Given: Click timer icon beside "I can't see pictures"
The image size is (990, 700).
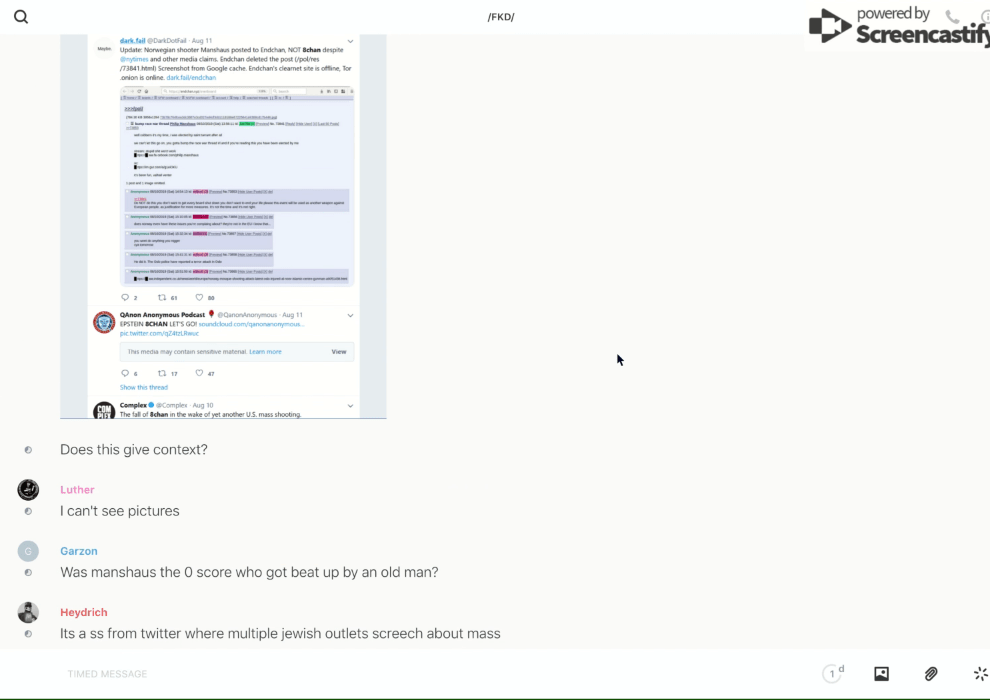Looking at the screenshot, I should (x=28, y=511).
